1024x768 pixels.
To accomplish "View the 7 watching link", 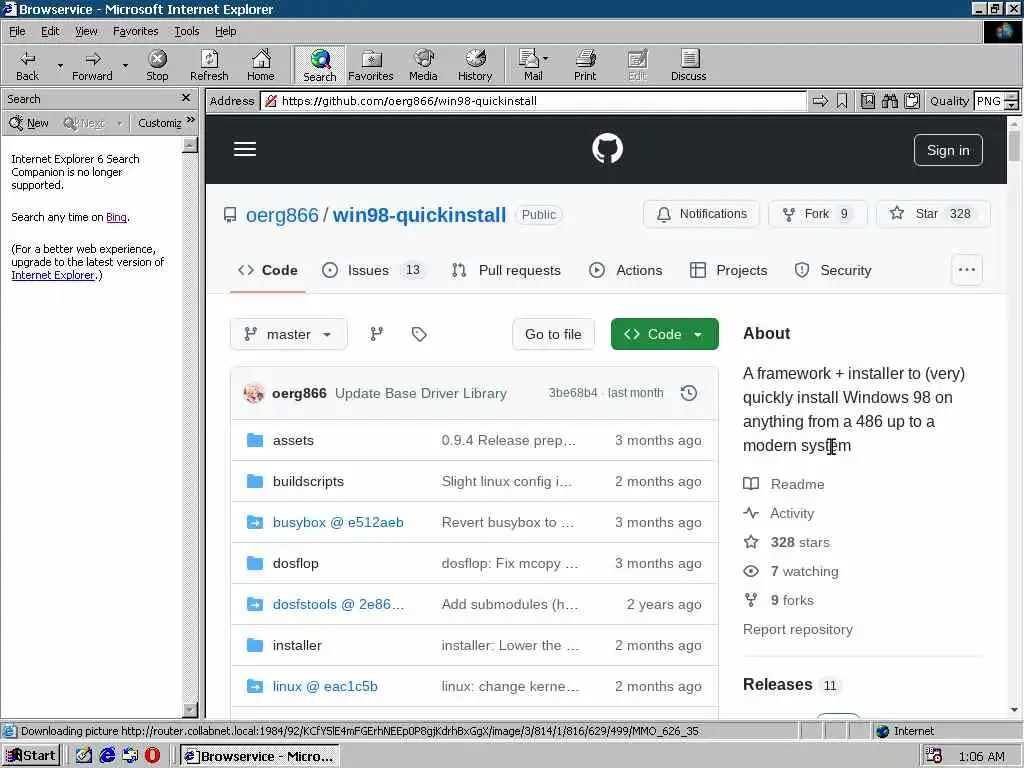I will pyautogui.click(x=805, y=571).
